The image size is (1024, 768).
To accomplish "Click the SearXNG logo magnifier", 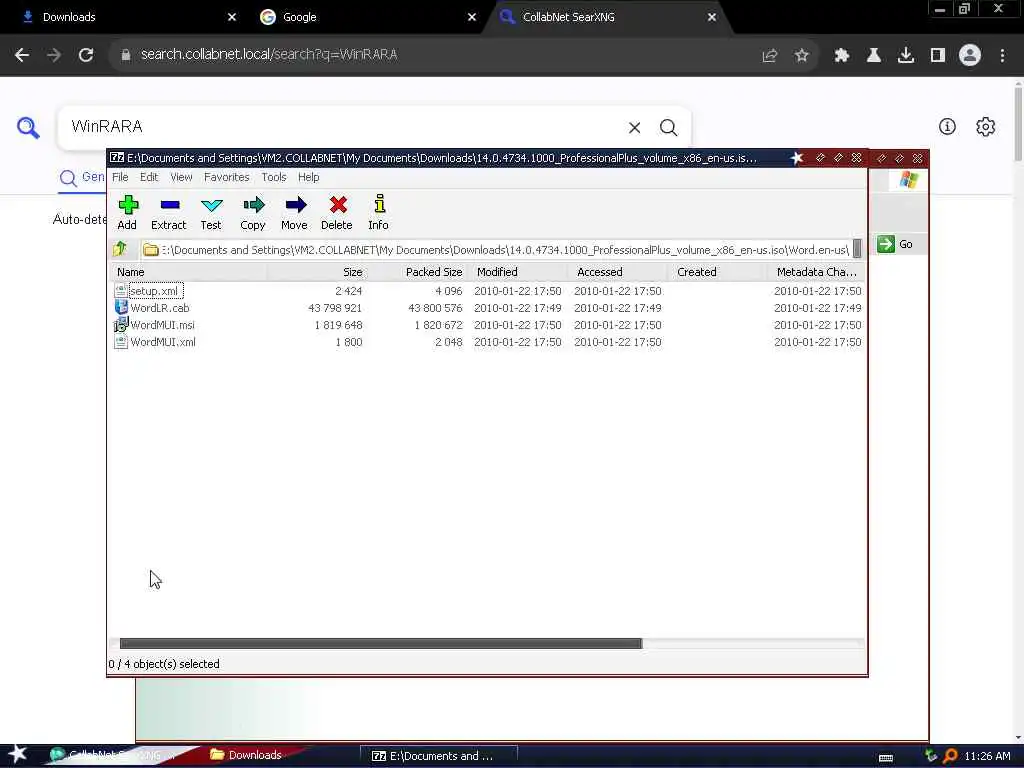I will tap(28, 127).
